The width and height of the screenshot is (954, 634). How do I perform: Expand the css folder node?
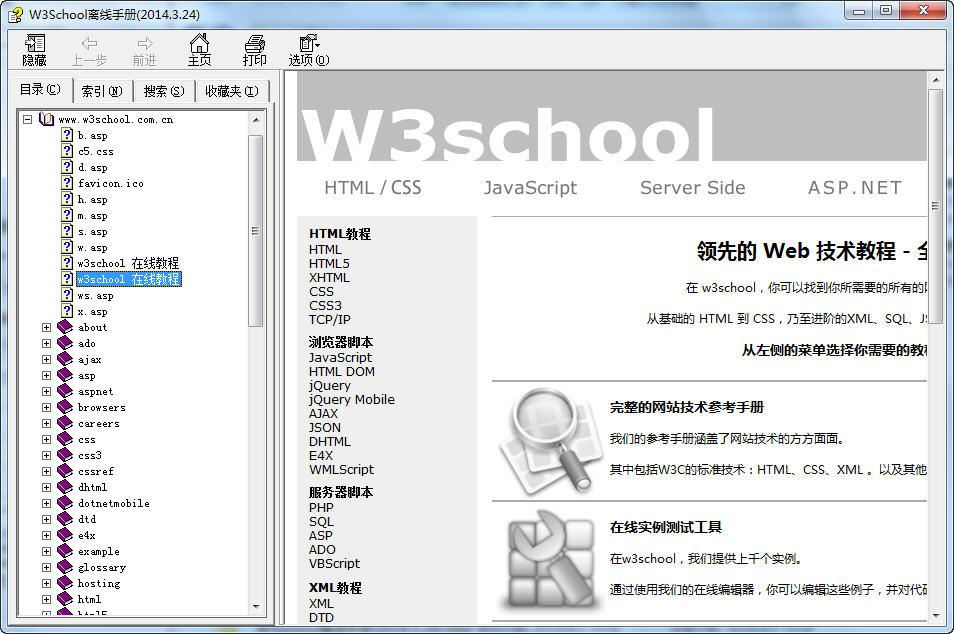pyautogui.click(x=46, y=439)
